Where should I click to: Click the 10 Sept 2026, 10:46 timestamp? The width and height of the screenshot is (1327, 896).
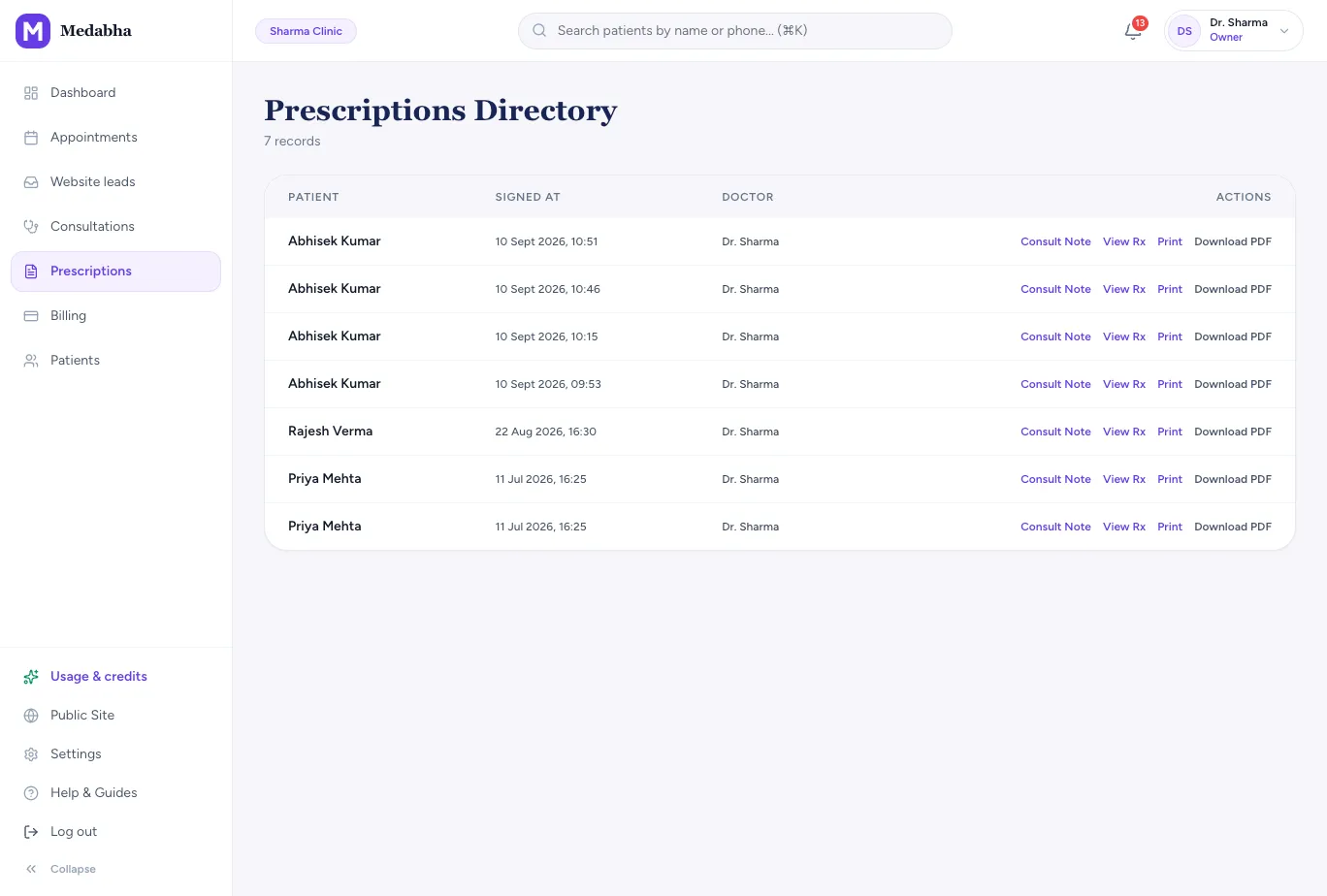tap(547, 289)
